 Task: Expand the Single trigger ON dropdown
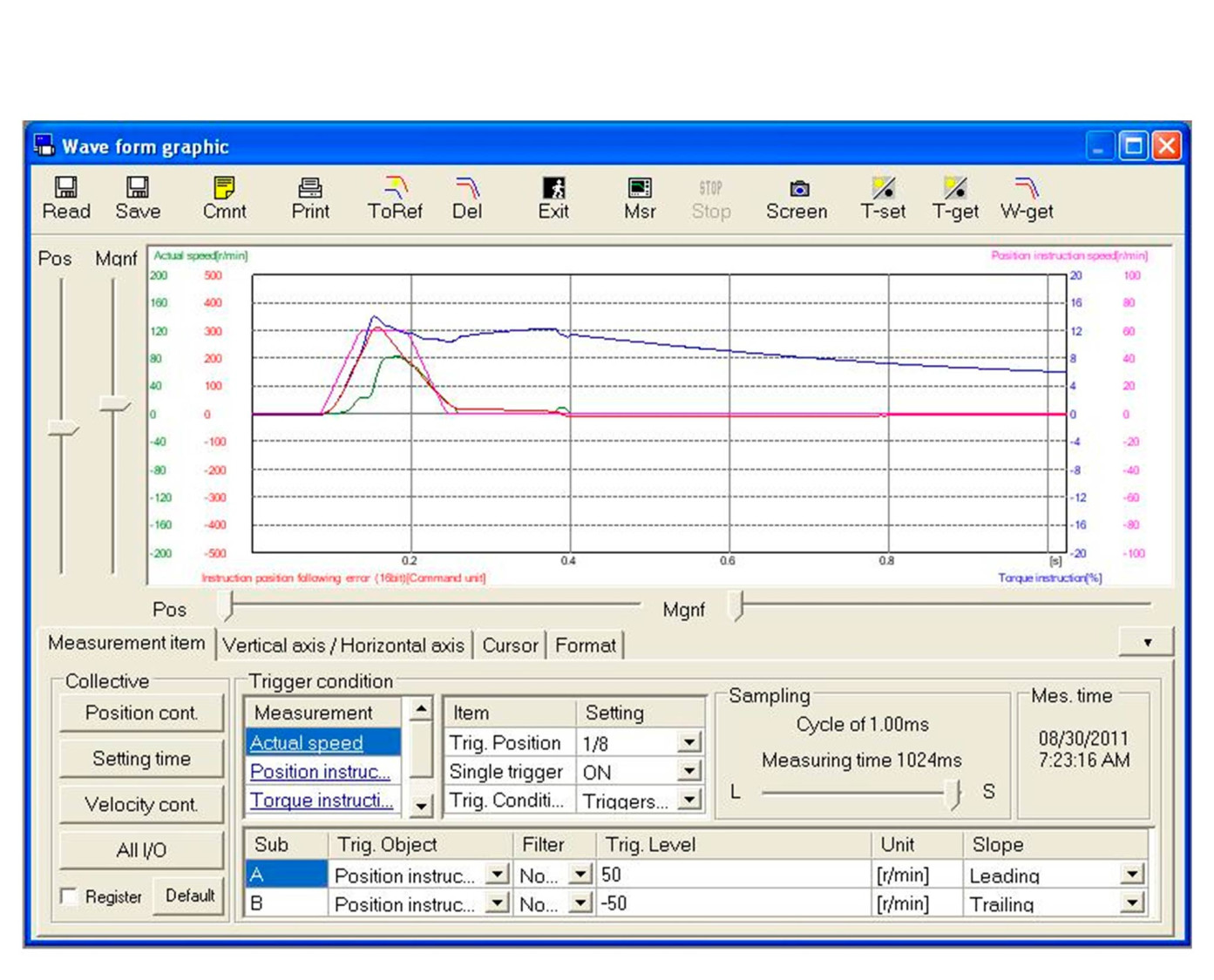pyautogui.click(x=688, y=772)
